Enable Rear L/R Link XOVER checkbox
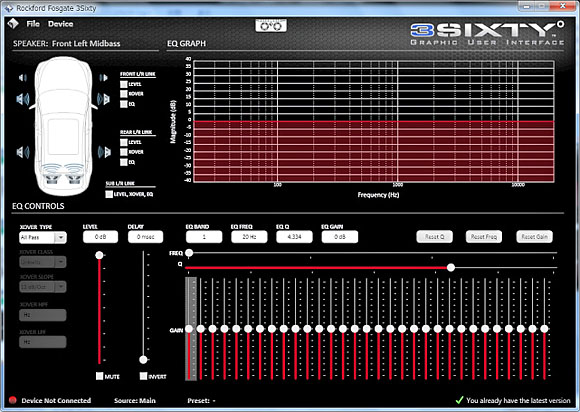This screenshot has height=412, width=580. [124, 152]
